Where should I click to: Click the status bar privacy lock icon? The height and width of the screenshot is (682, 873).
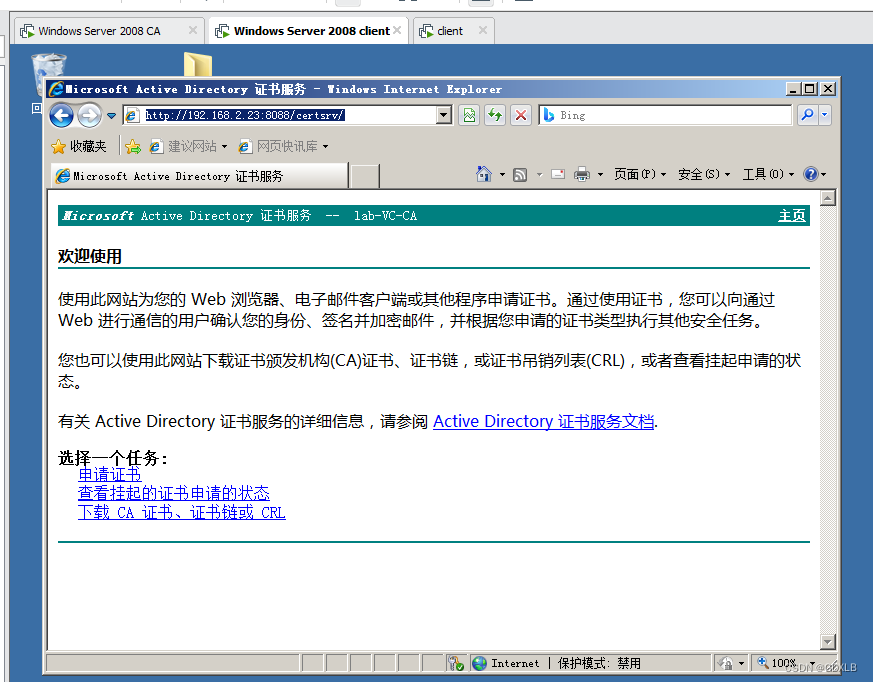[x=727, y=663]
